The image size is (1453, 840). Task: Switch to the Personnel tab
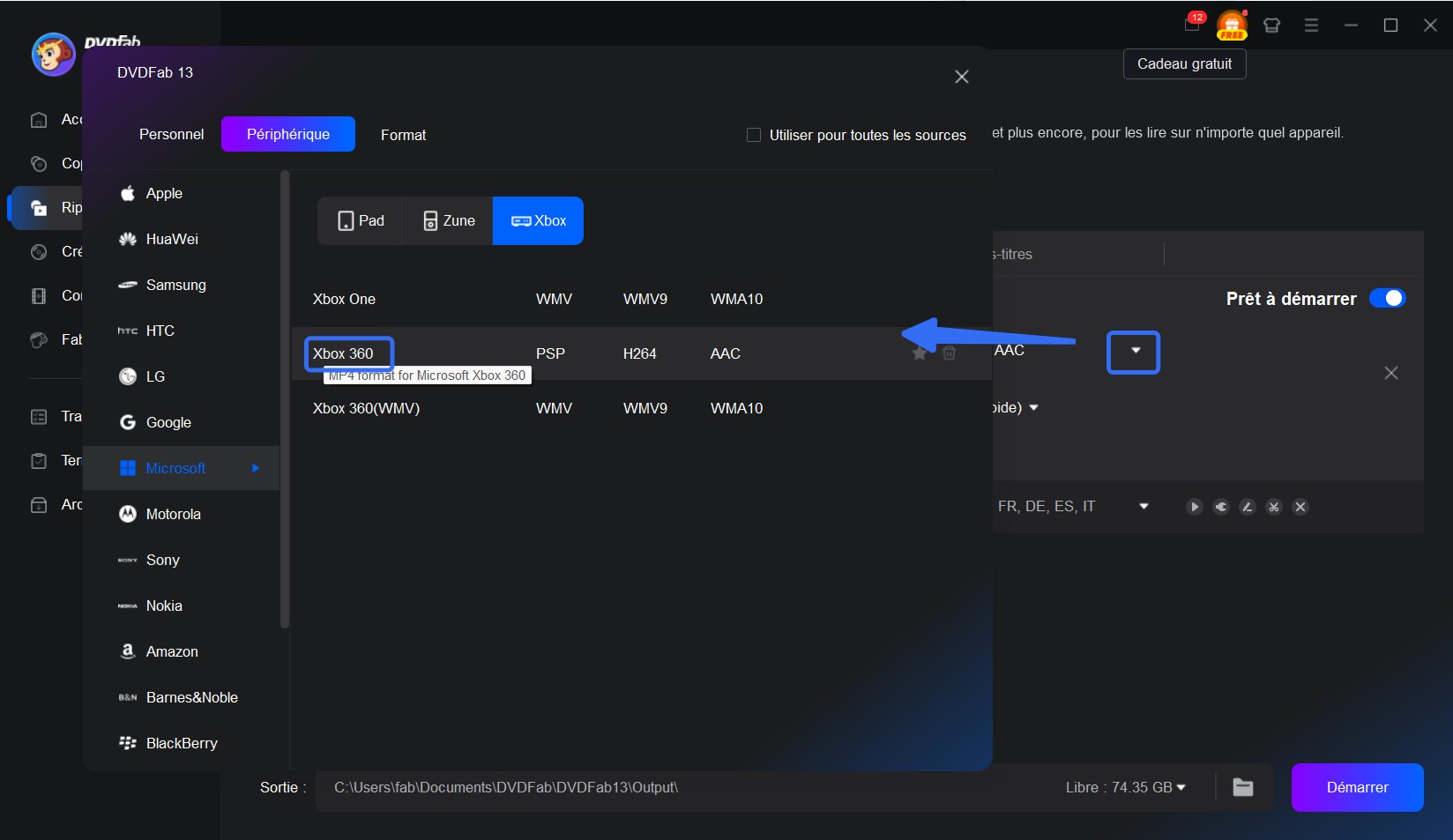point(171,134)
